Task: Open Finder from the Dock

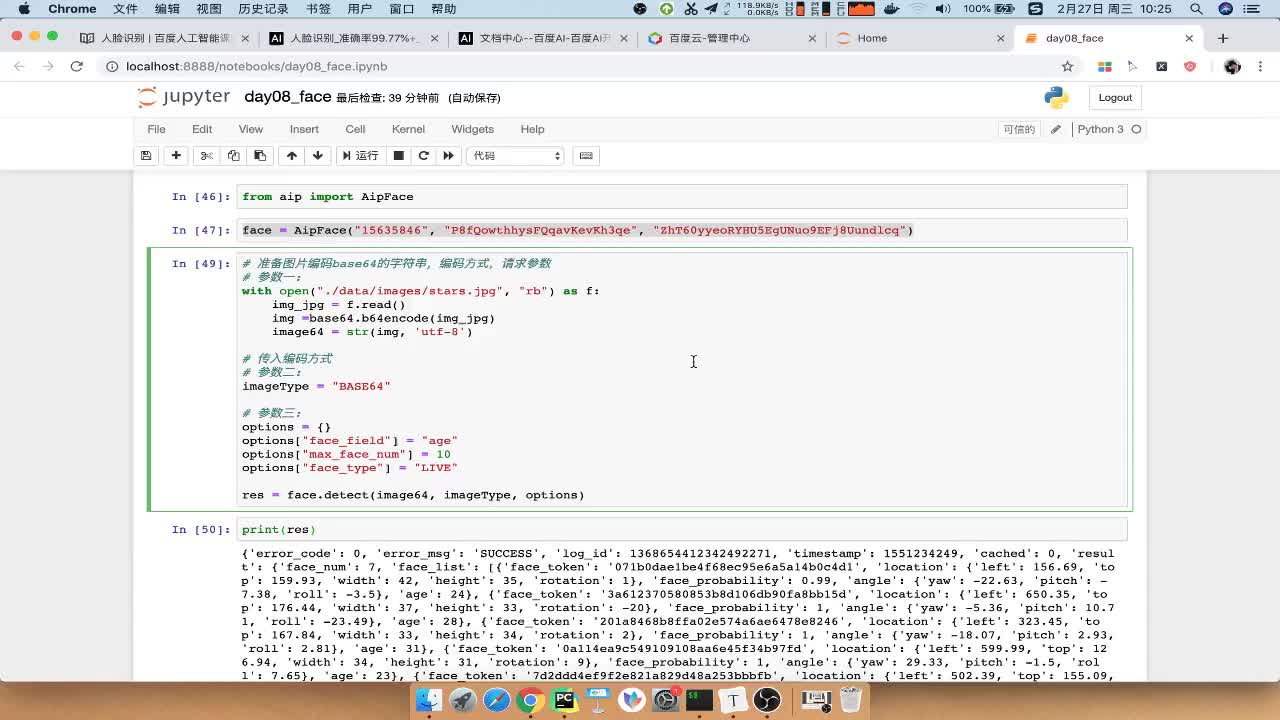Action: point(429,699)
